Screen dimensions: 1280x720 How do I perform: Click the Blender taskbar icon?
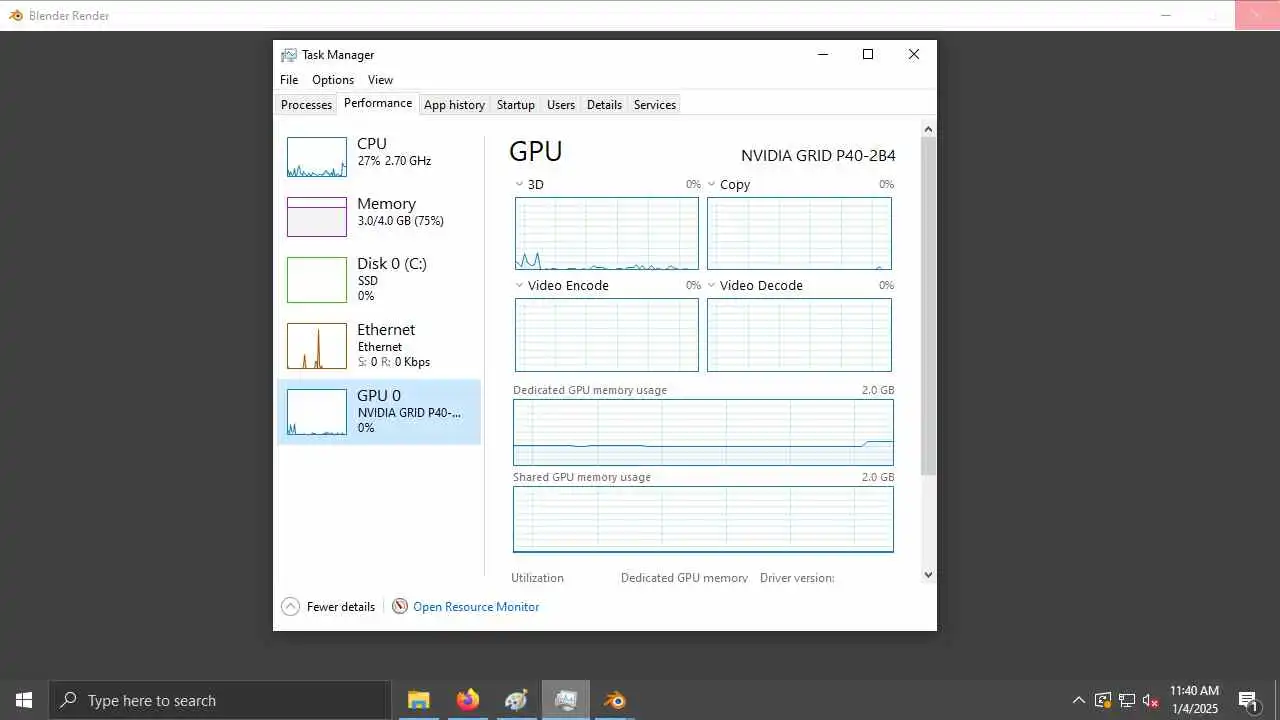click(615, 700)
